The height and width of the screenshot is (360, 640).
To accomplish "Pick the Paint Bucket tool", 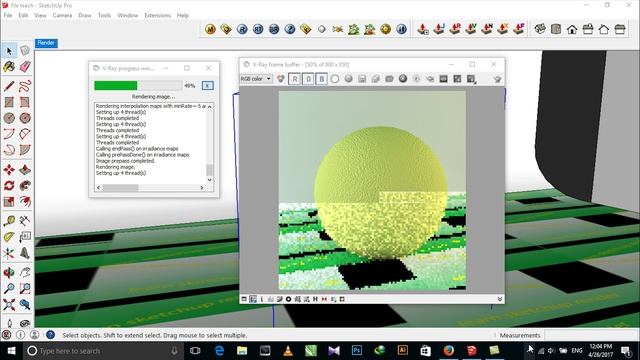I will pyautogui.click(x=9, y=67).
